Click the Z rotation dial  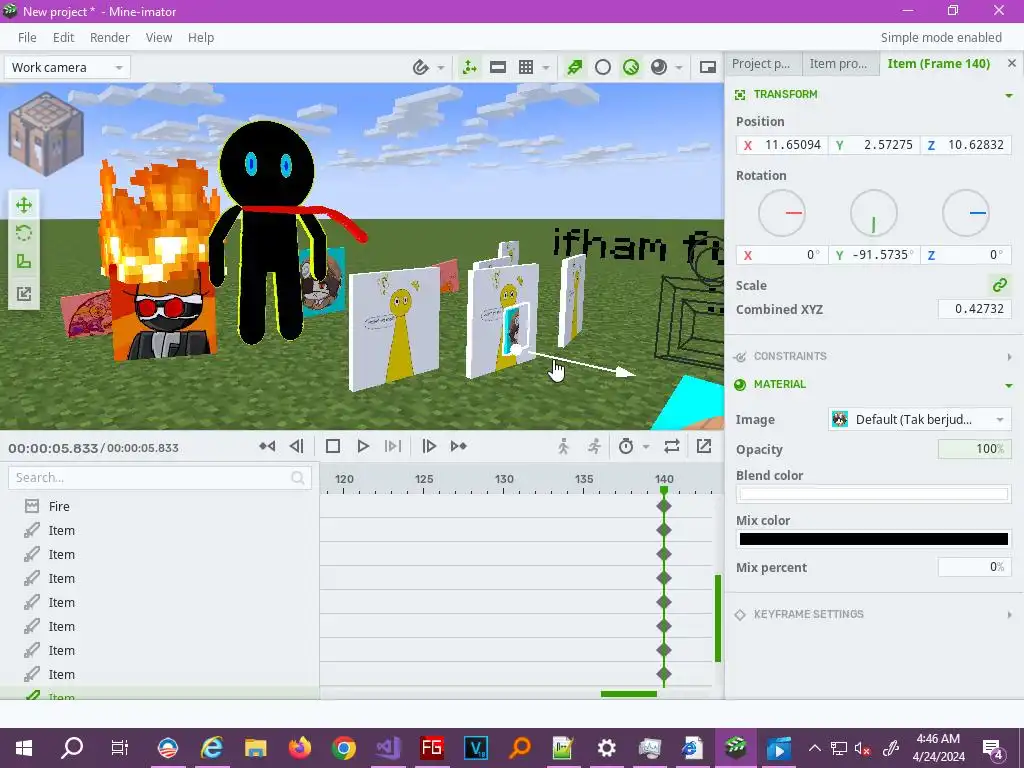point(966,213)
